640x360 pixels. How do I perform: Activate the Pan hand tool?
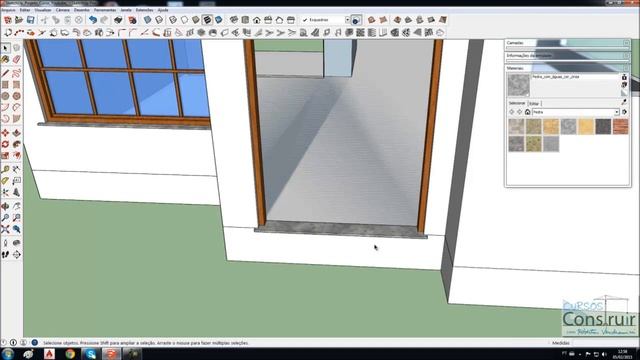[17, 206]
